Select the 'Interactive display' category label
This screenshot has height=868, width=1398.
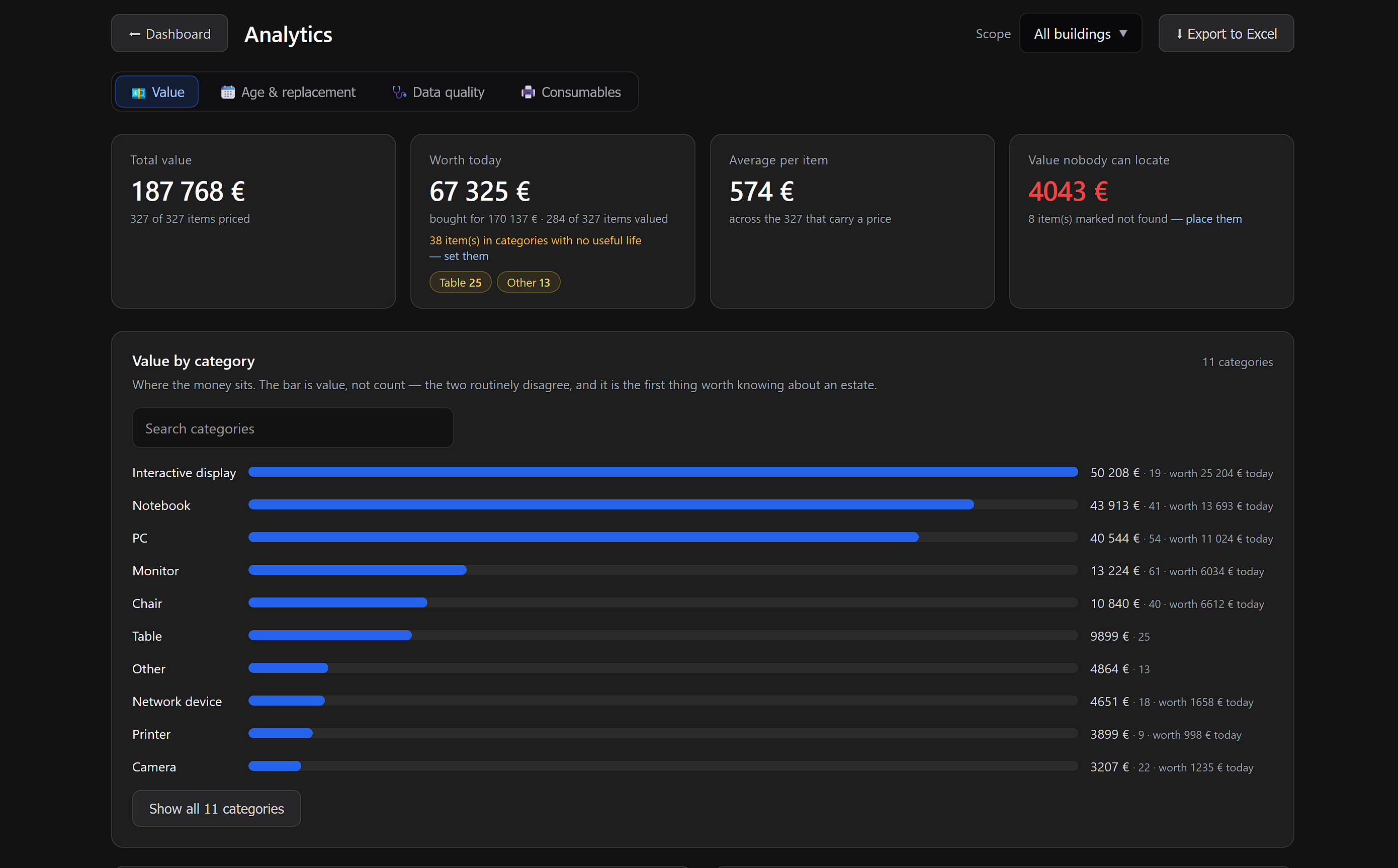tap(184, 473)
